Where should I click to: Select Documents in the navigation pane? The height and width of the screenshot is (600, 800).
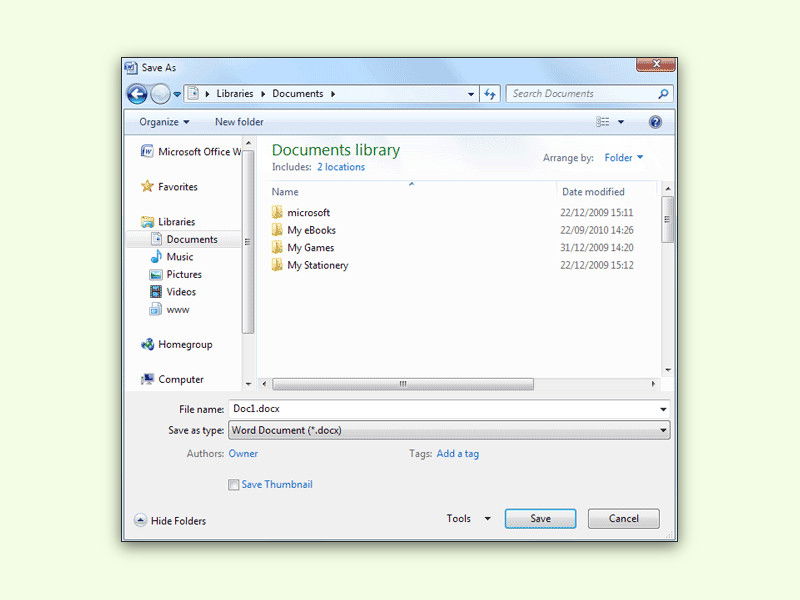(184, 239)
